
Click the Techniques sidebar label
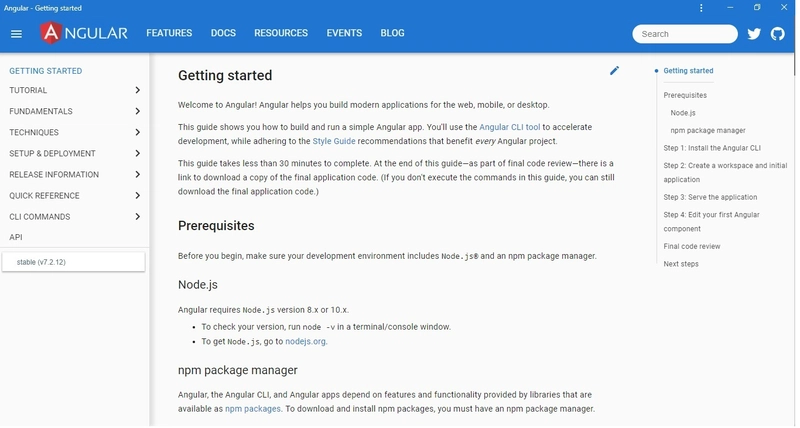coord(34,133)
